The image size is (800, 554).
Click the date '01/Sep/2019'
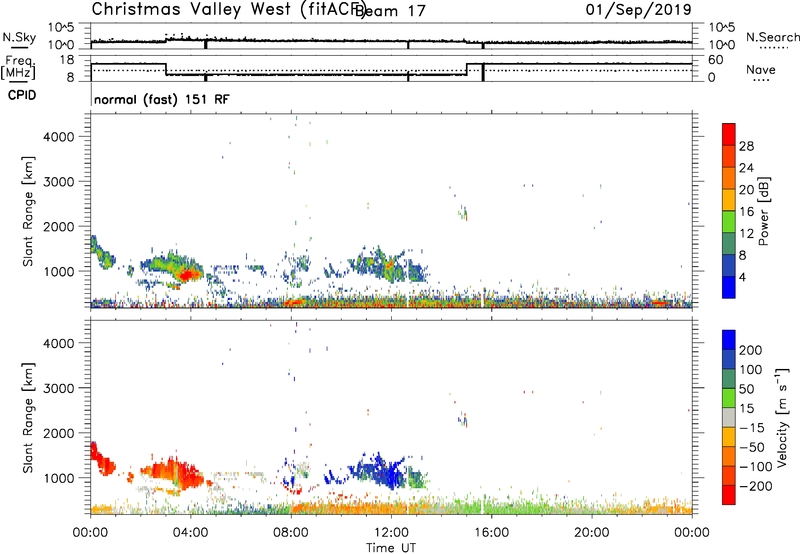638,9
